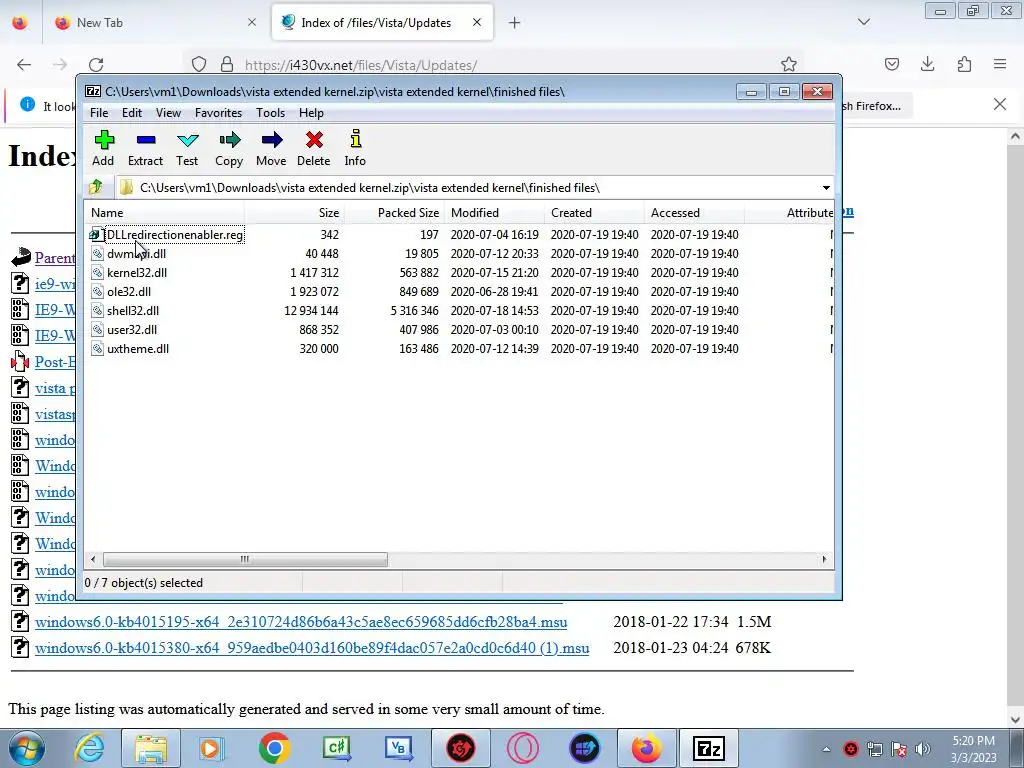Screen dimensions: 1024x768
Task: Select user32.dll in the file list
Action: pyautogui.click(x=132, y=330)
